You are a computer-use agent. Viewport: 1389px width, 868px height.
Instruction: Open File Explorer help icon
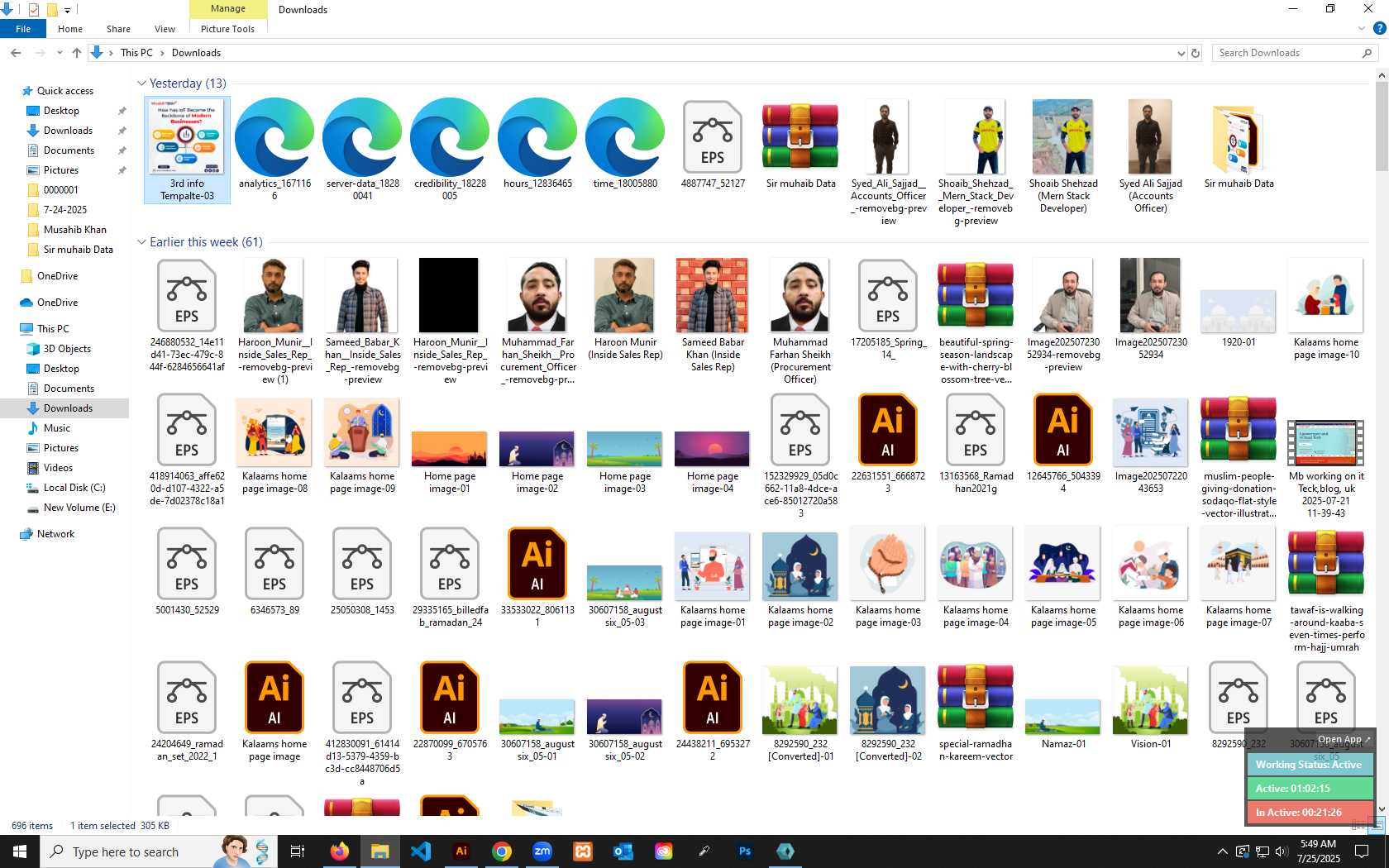tap(1379, 28)
